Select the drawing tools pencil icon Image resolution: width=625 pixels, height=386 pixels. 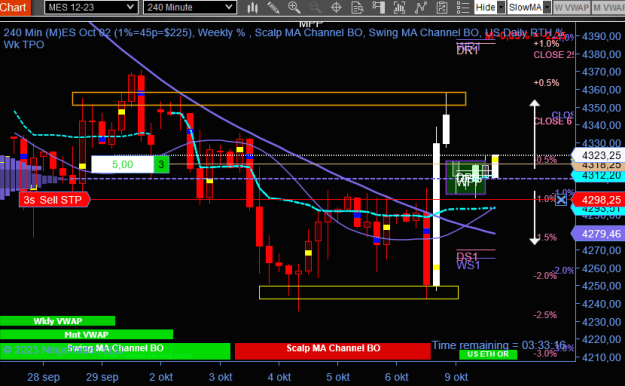273,7
